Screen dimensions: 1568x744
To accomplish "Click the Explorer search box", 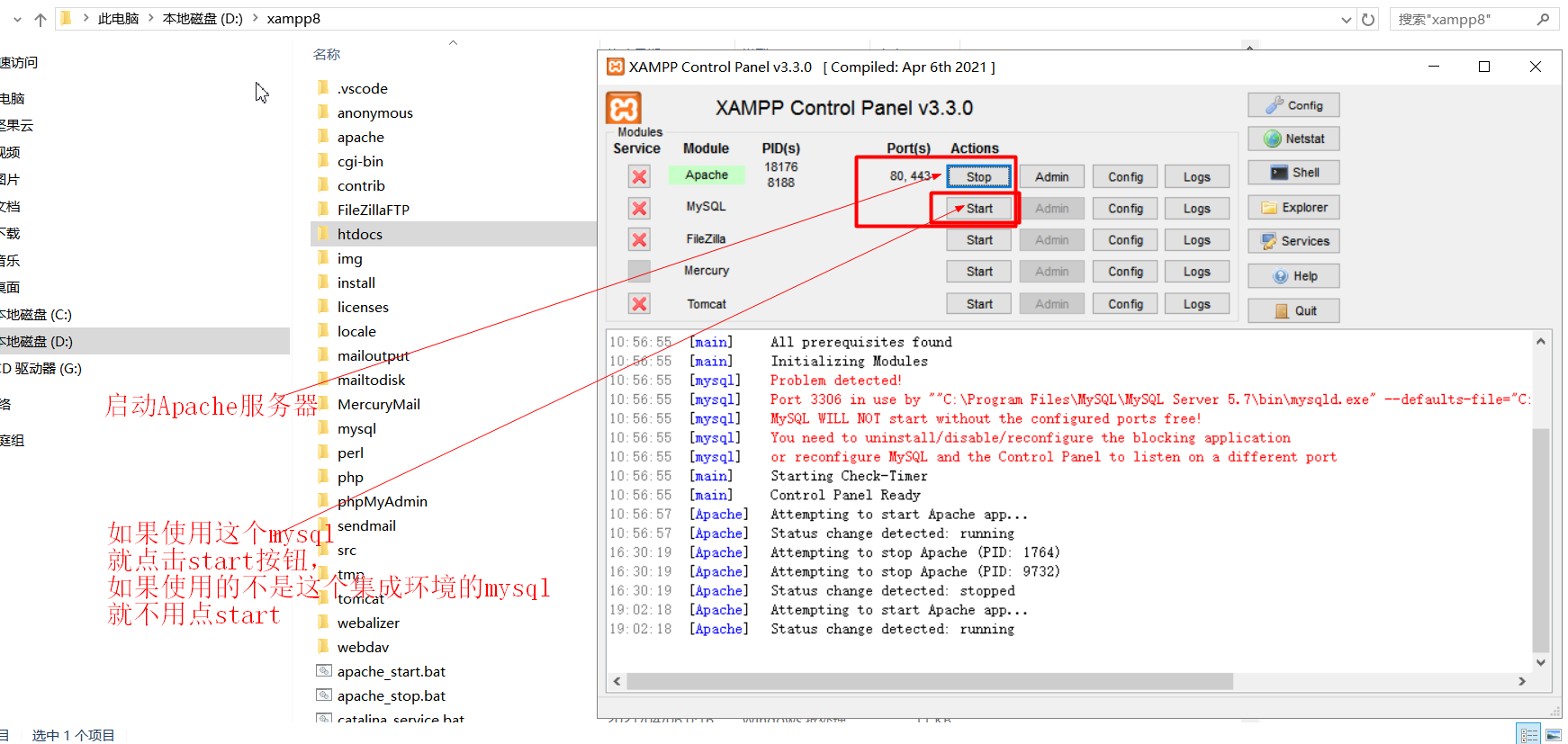I will (1474, 19).
